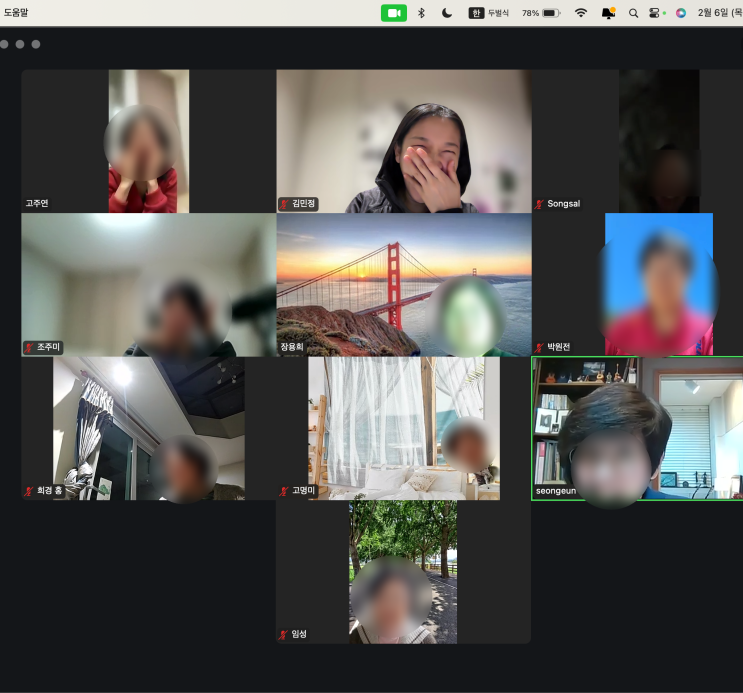Click the muted mic icon by 고명미

coord(284,491)
